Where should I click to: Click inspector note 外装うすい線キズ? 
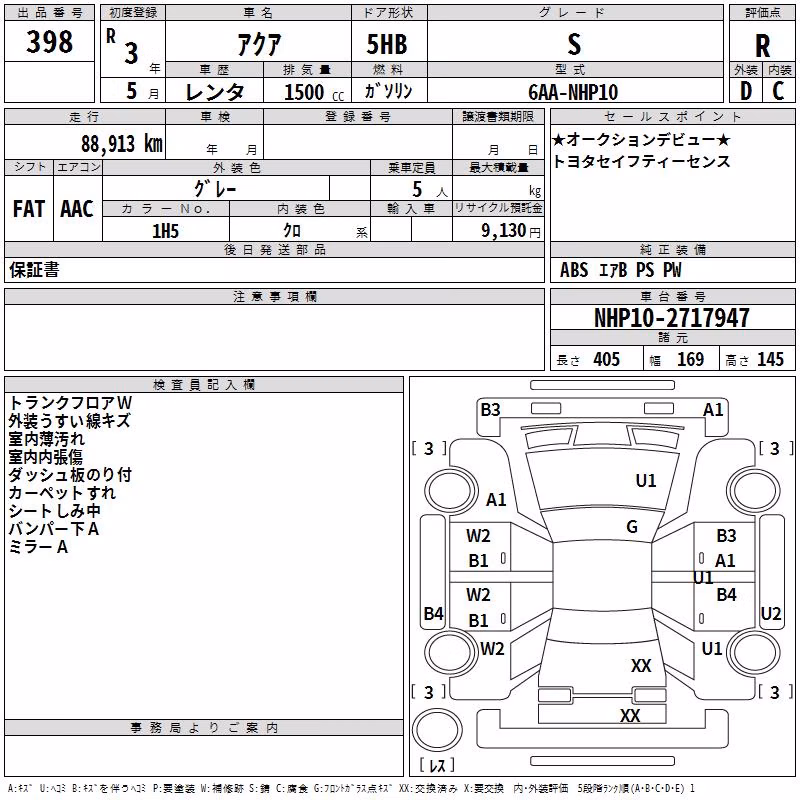click(x=69, y=421)
